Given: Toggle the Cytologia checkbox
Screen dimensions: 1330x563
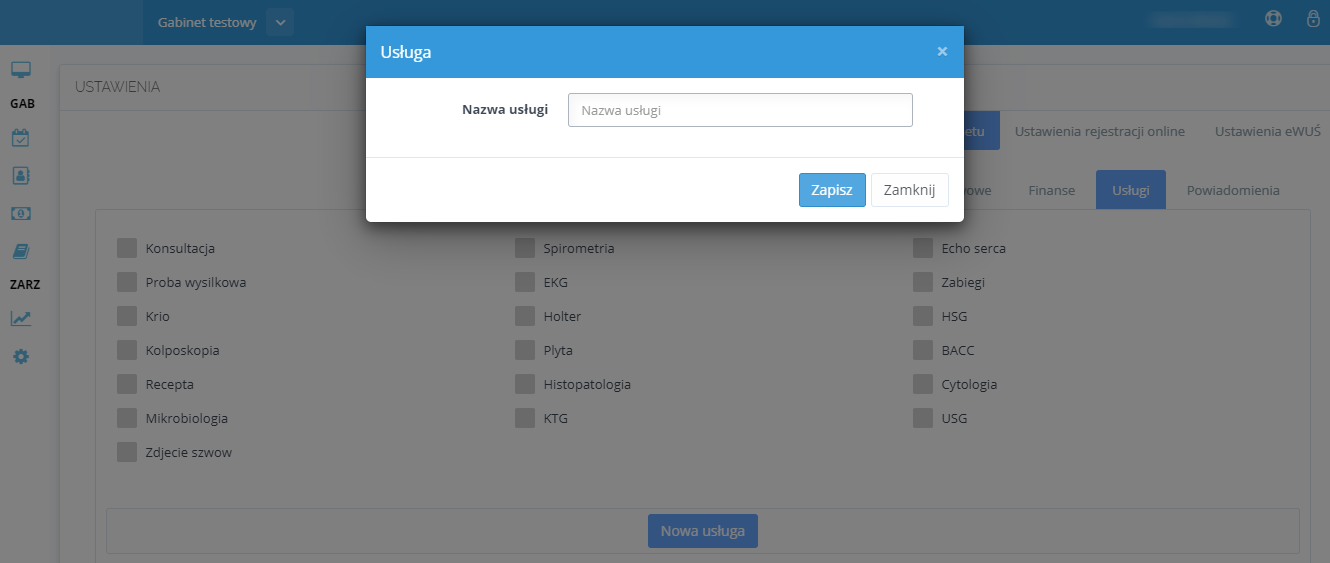Looking at the screenshot, I should [x=923, y=384].
